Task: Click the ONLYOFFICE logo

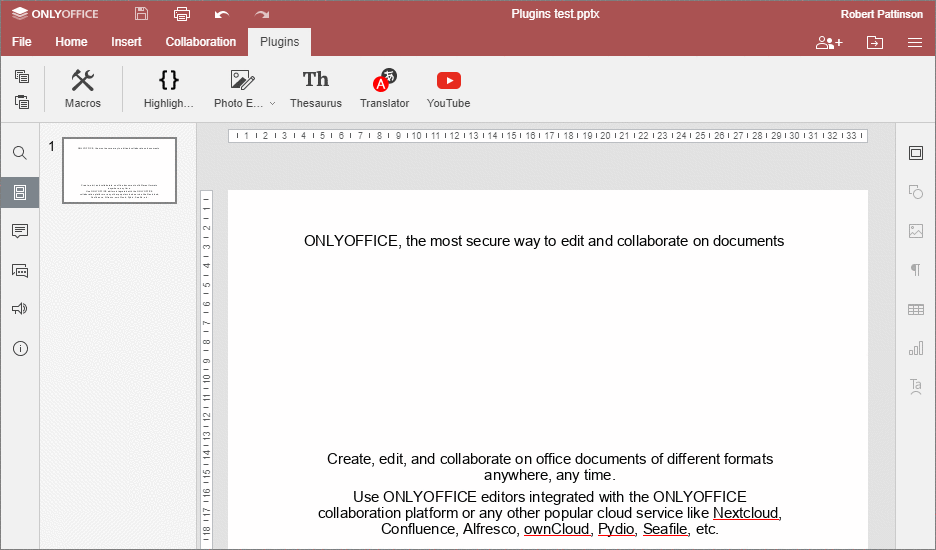Action: click(x=55, y=14)
